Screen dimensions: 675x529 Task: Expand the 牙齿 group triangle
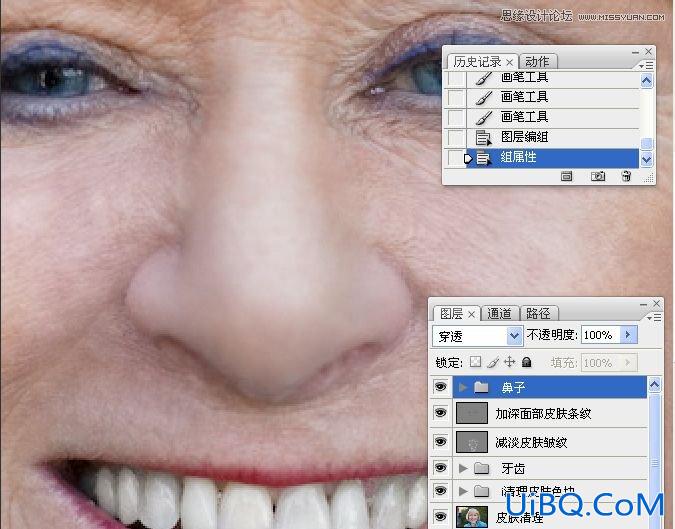point(463,468)
